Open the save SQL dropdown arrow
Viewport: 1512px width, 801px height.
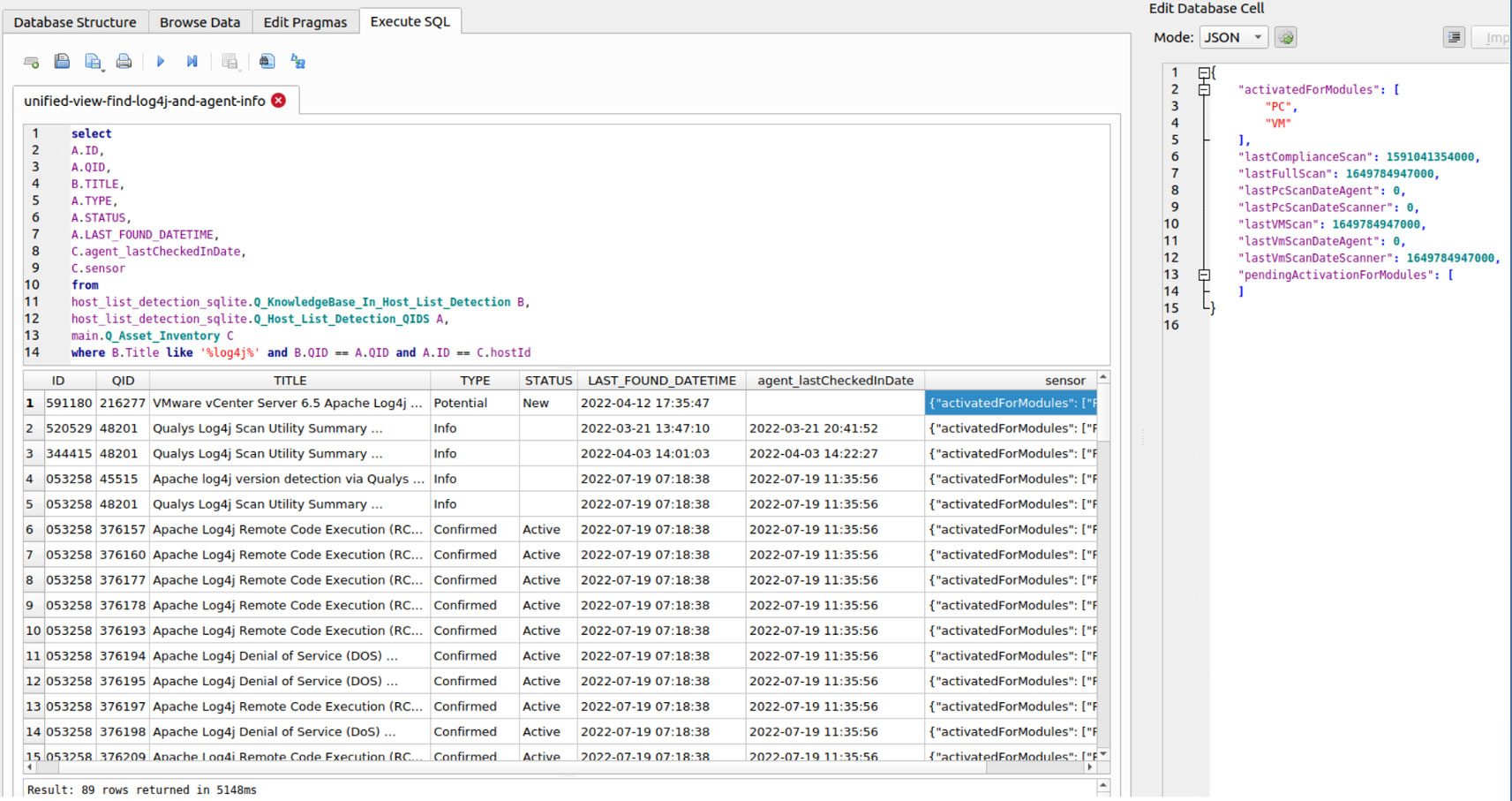(101, 69)
